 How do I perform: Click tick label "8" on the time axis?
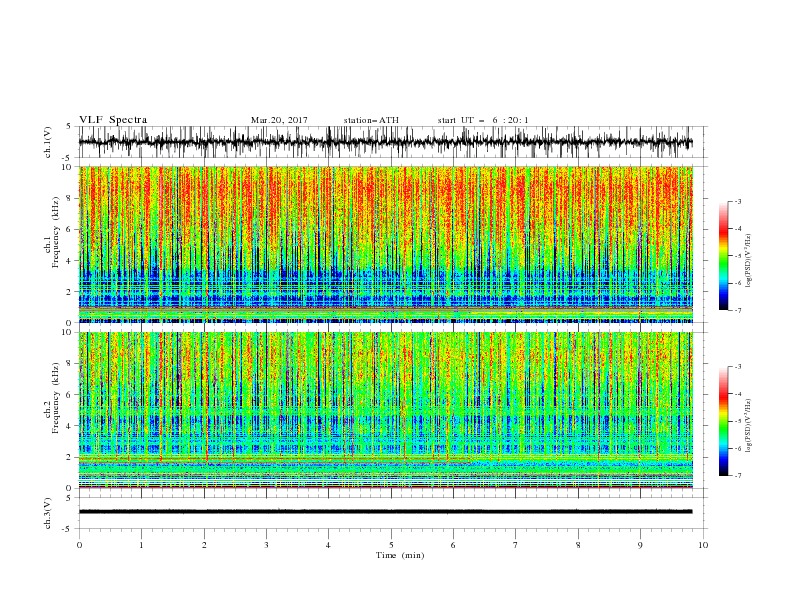point(578,545)
